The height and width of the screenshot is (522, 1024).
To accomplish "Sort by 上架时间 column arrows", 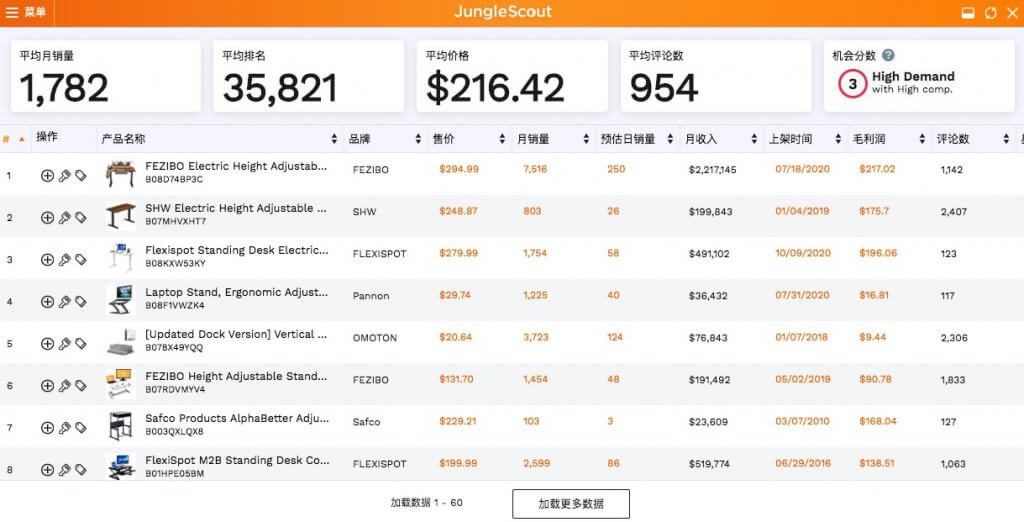I will tap(838, 139).
